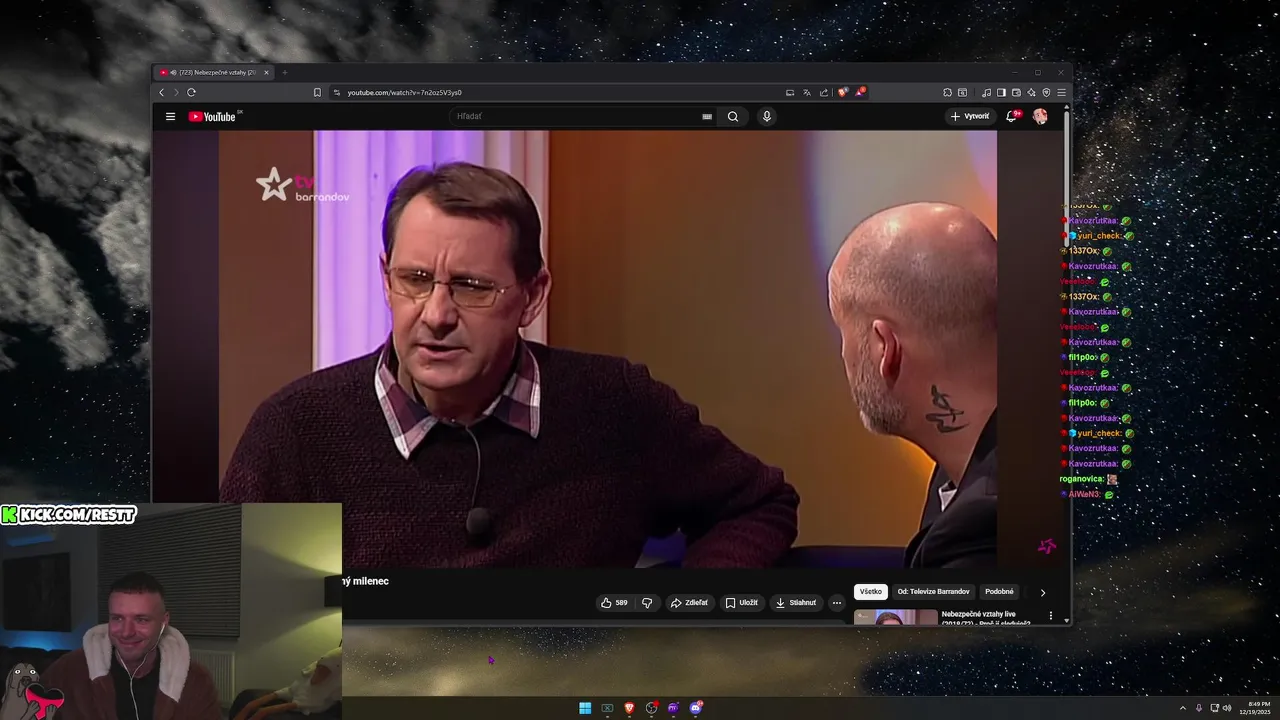Open Brave Leo AI sparkle icon
Viewport: 1280px width, 720px height.
[x=1031, y=92]
